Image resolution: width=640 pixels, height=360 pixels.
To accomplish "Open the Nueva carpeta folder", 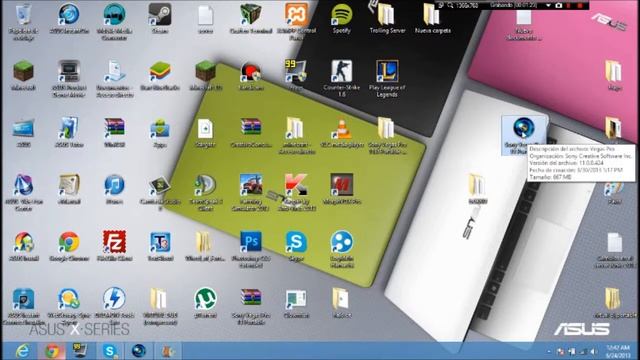I will (433, 16).
